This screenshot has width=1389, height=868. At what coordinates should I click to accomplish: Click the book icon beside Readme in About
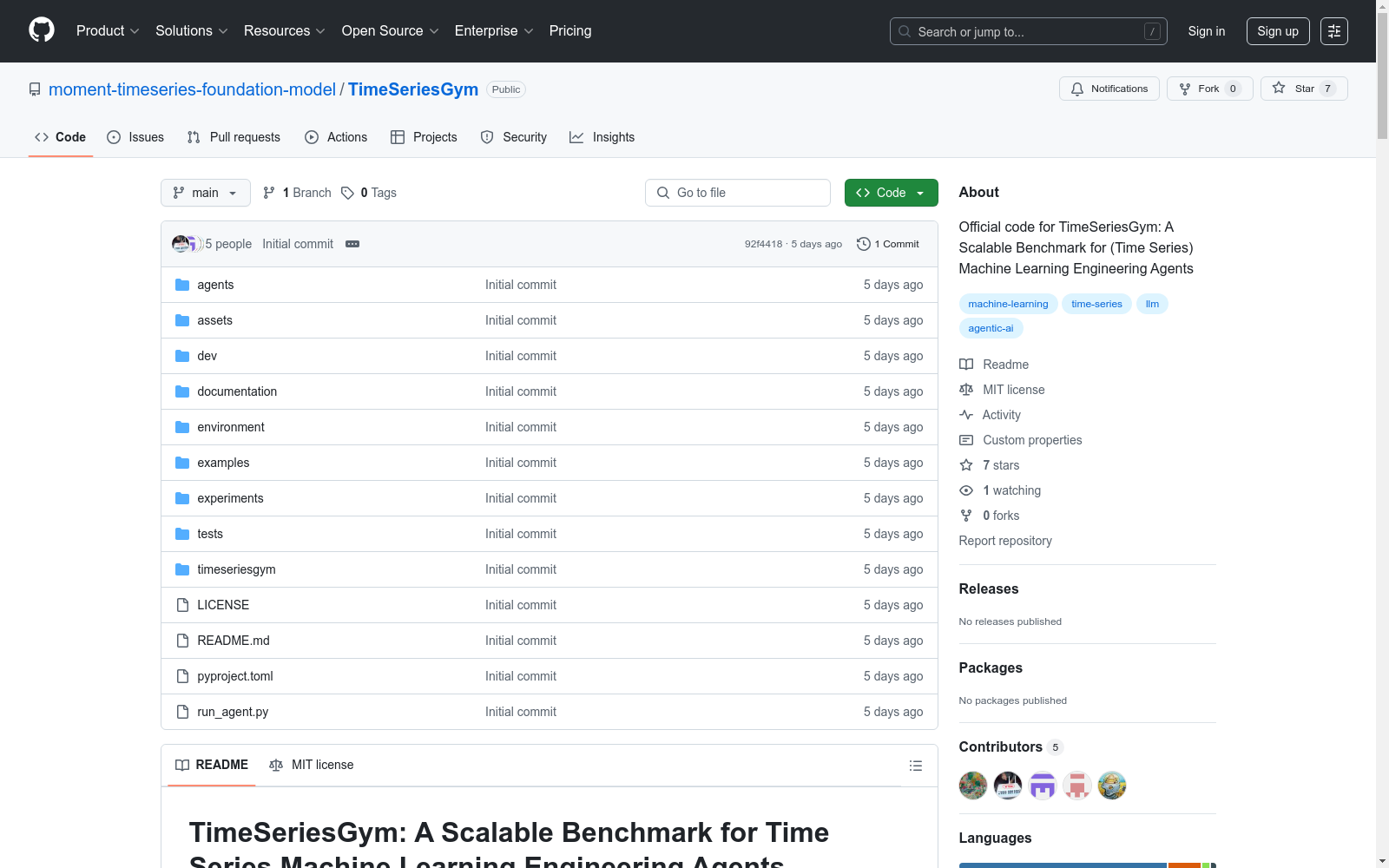coord(966,365)
